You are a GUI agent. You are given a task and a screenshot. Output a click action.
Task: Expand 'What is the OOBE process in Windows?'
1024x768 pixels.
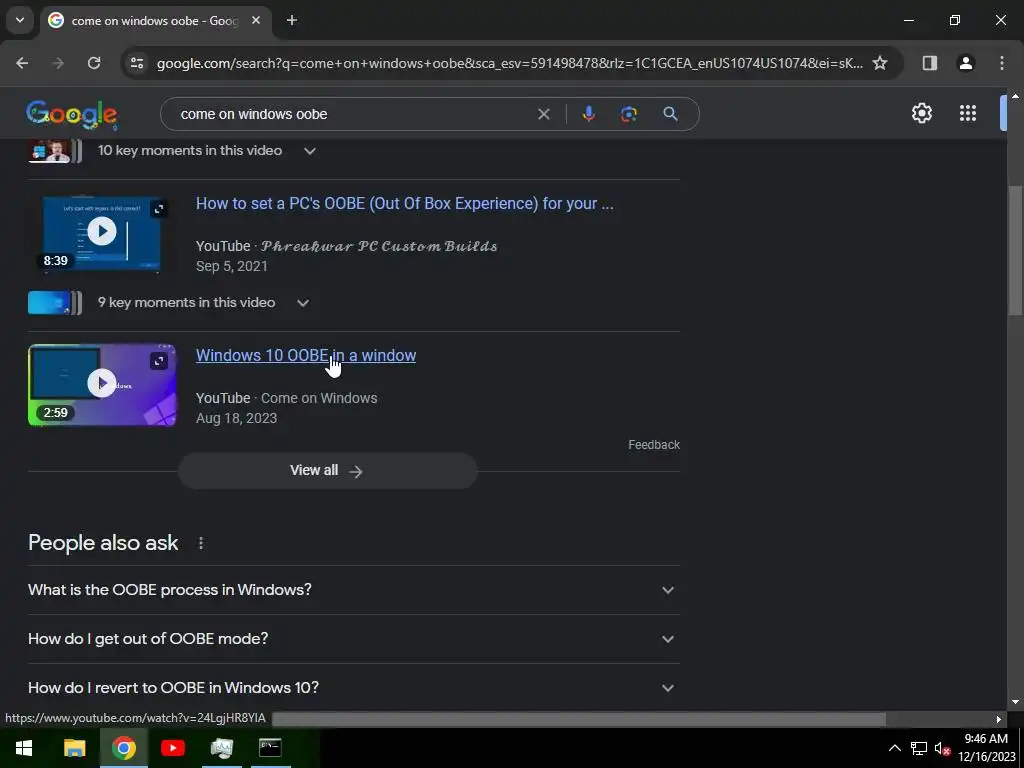click(353, 590)
